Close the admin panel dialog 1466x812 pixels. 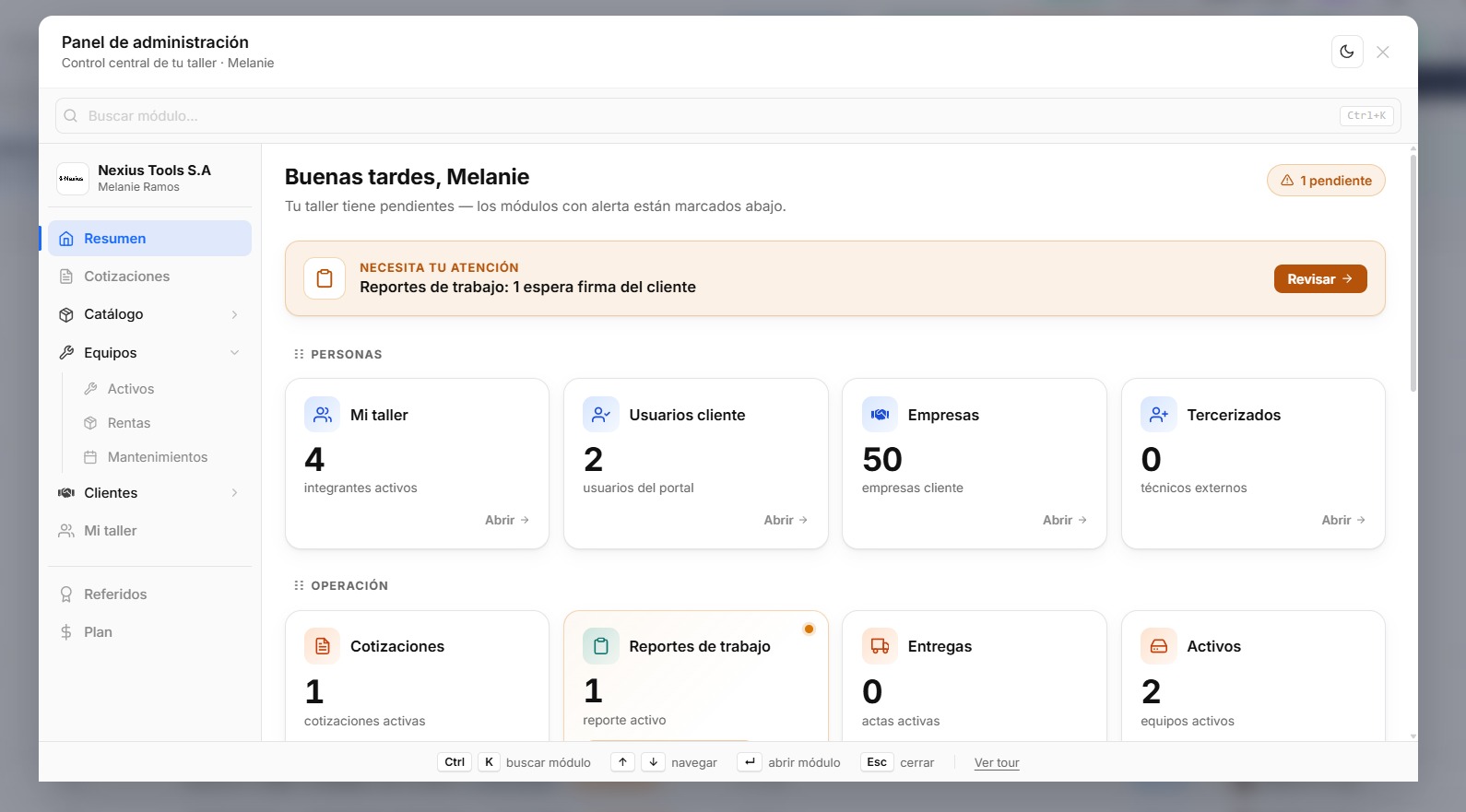coord(1383,52)
